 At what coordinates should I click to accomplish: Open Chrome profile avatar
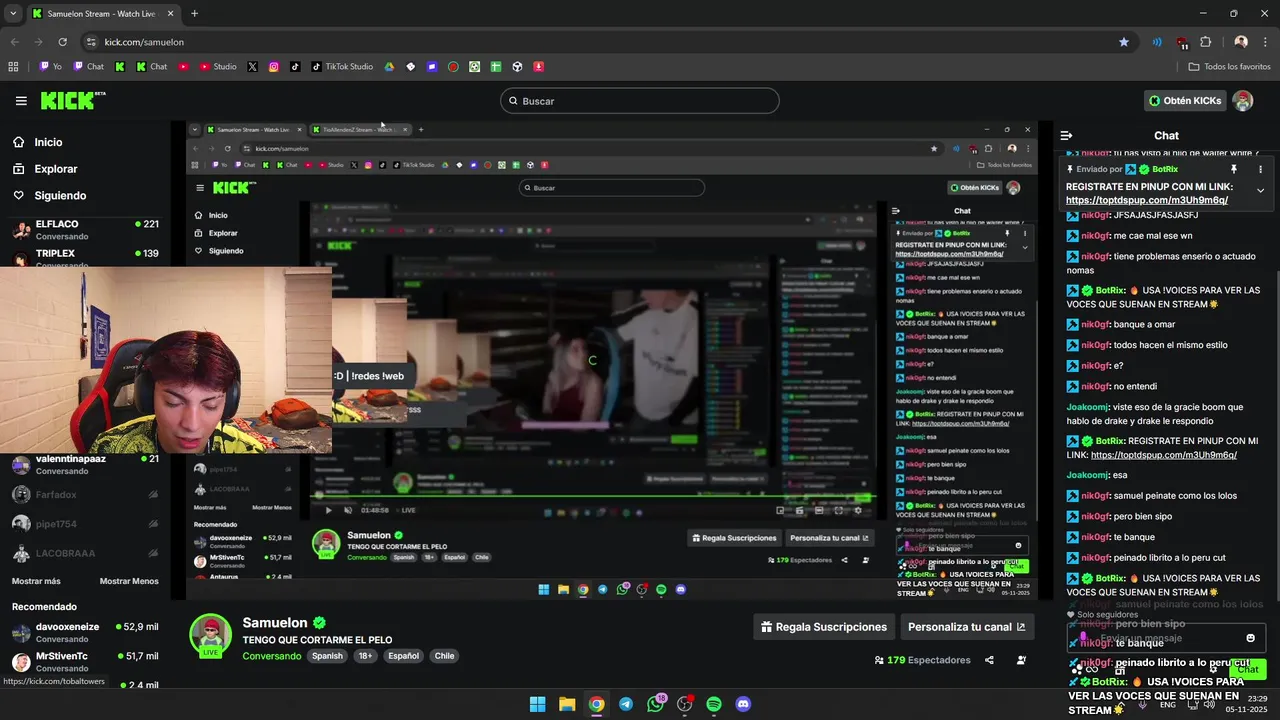(1241, 42)
